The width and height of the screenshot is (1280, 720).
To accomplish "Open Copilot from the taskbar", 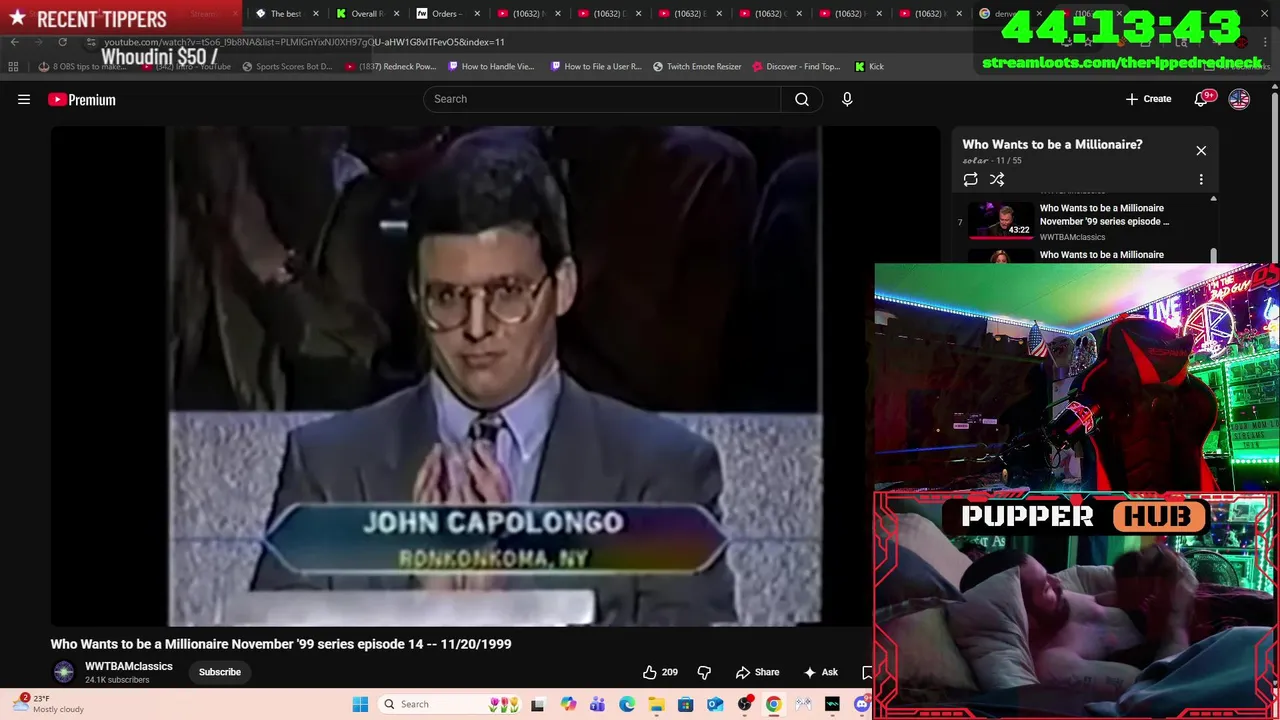I will 568,704.
